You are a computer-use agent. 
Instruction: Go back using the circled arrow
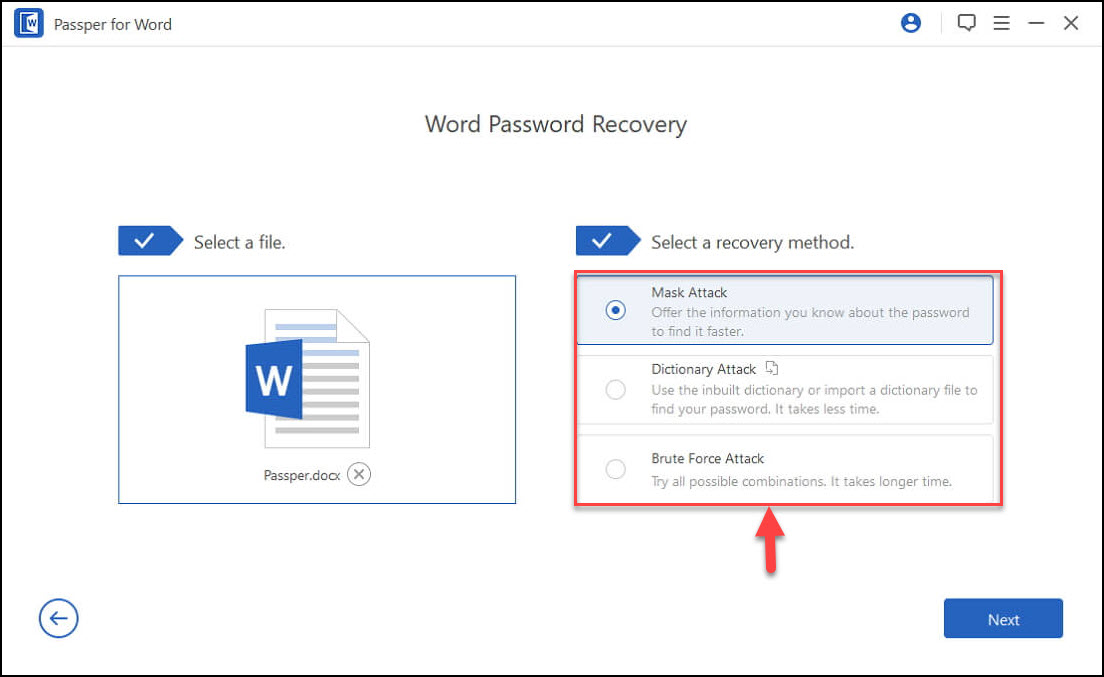click(58, 619)
